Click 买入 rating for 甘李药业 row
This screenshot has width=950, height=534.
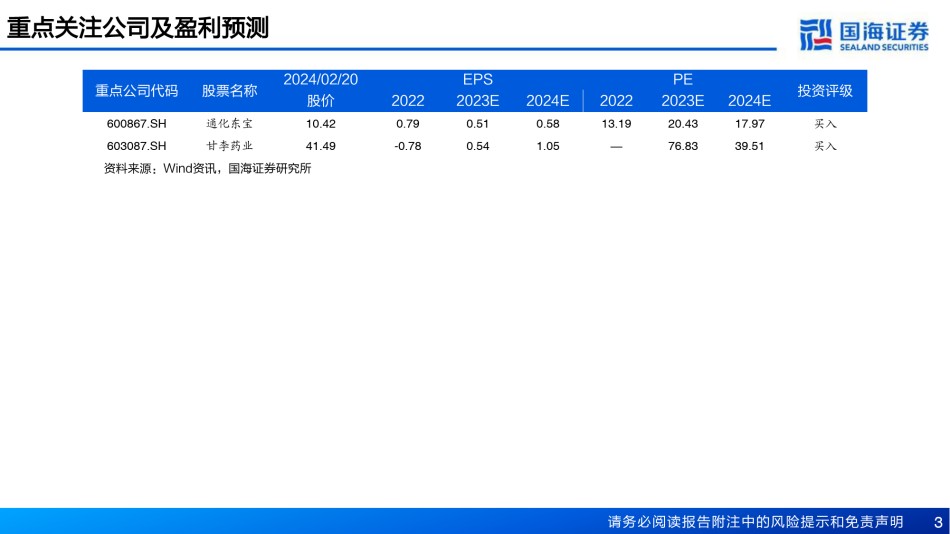(x=825, y=146)
